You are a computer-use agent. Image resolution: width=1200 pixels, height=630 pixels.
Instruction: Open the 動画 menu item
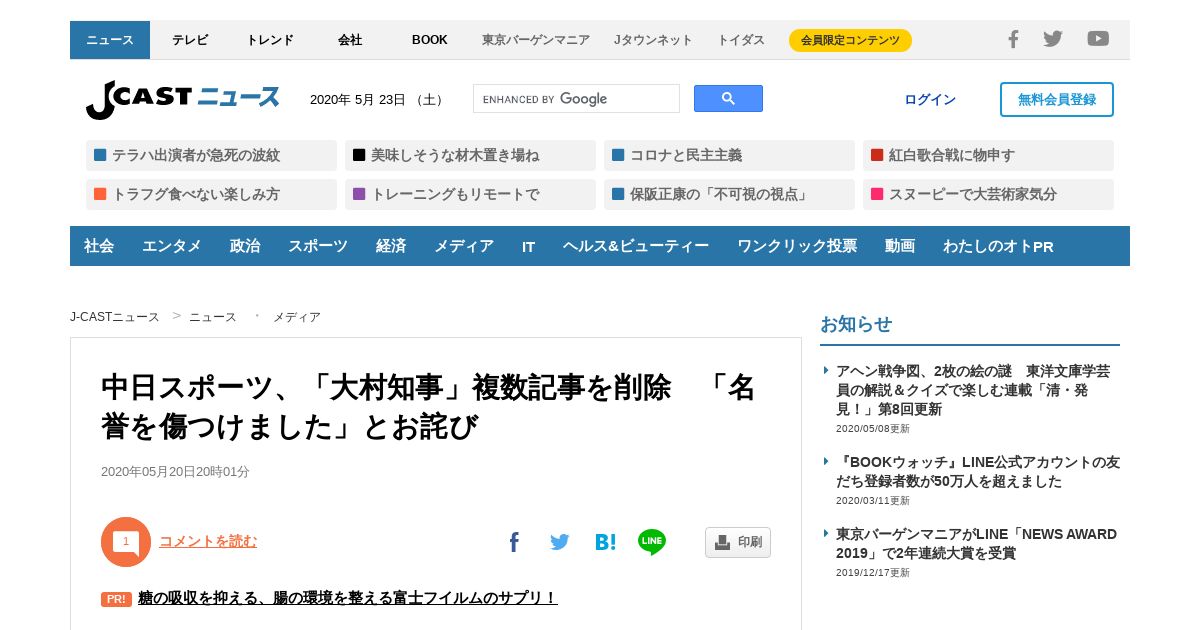tap(900, 246)
